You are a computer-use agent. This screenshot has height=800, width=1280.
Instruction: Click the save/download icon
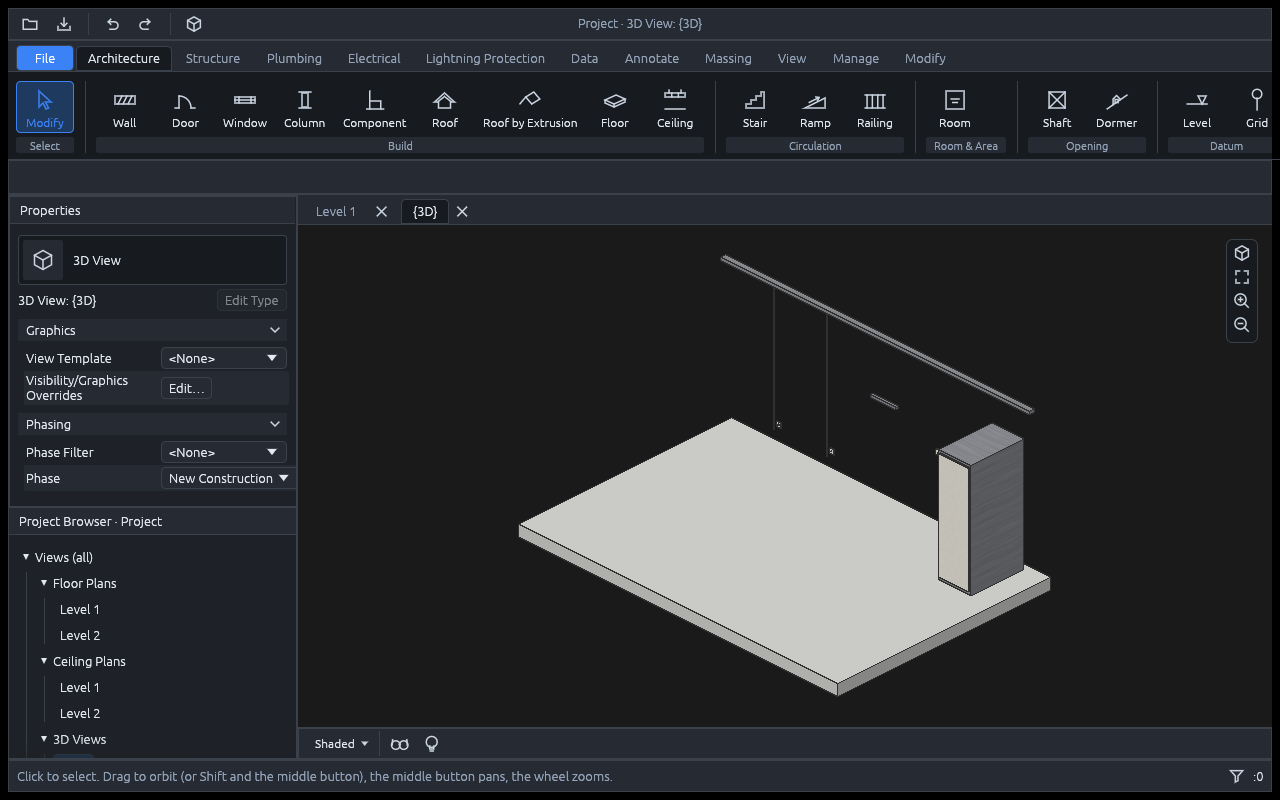click(64, 24)
